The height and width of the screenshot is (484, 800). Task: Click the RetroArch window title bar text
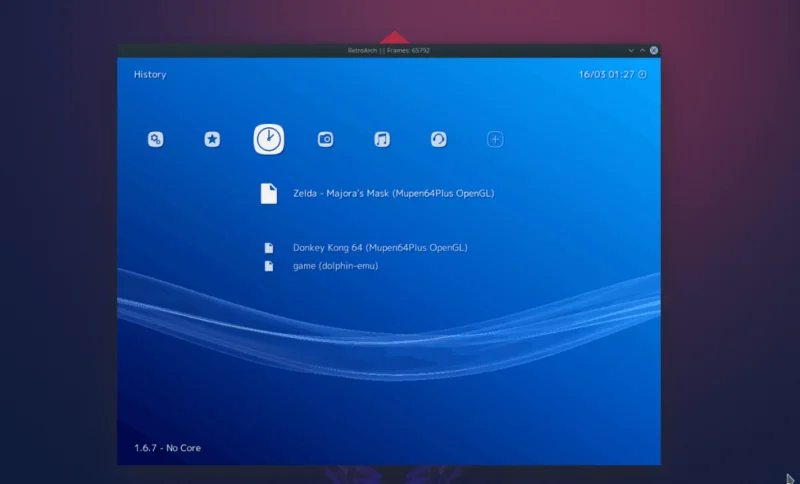[x=389, y=50]
